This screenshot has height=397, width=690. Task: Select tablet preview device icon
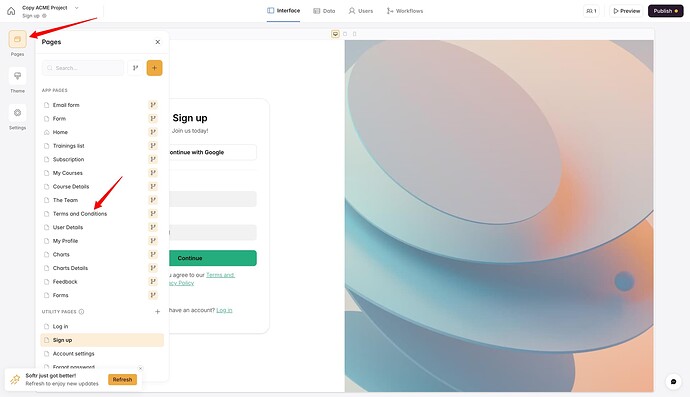(345, 34)
